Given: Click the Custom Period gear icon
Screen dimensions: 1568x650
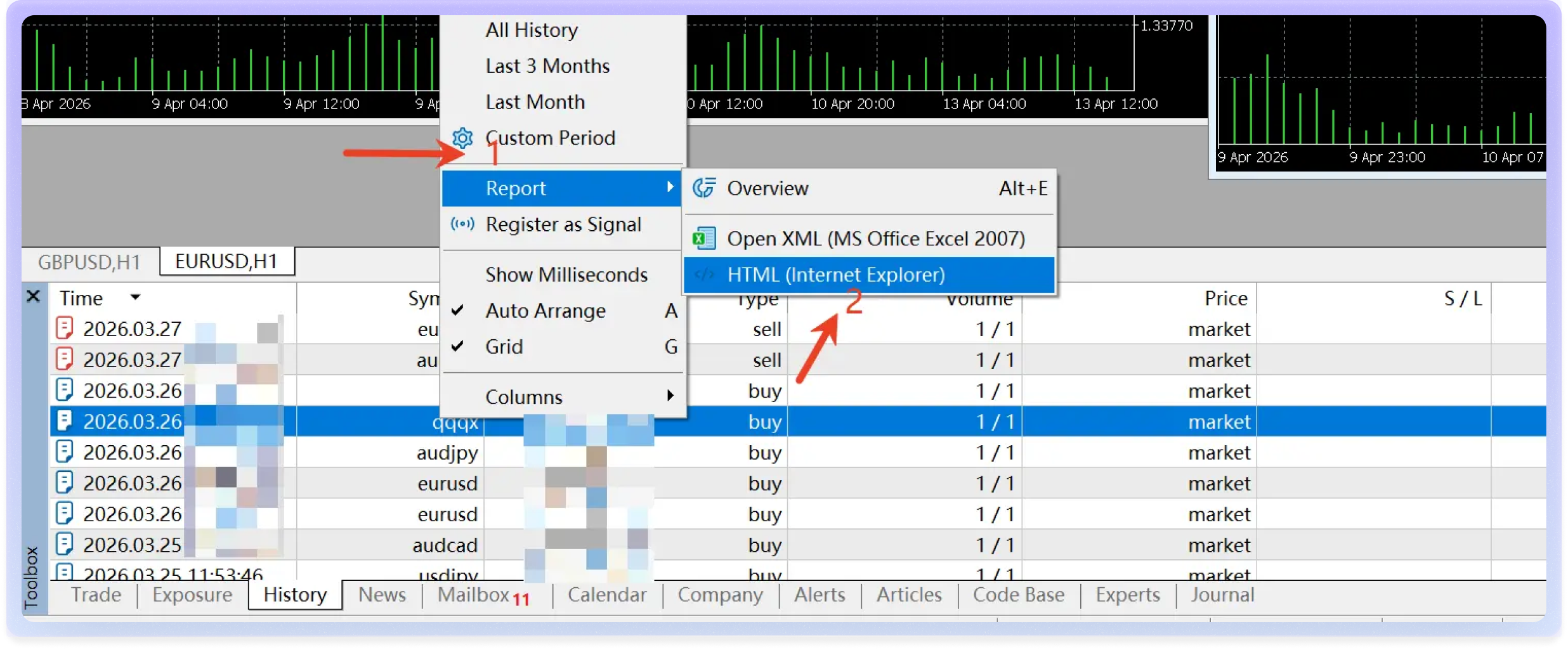Looking at the screenshot, I should [x=462, y=138].
